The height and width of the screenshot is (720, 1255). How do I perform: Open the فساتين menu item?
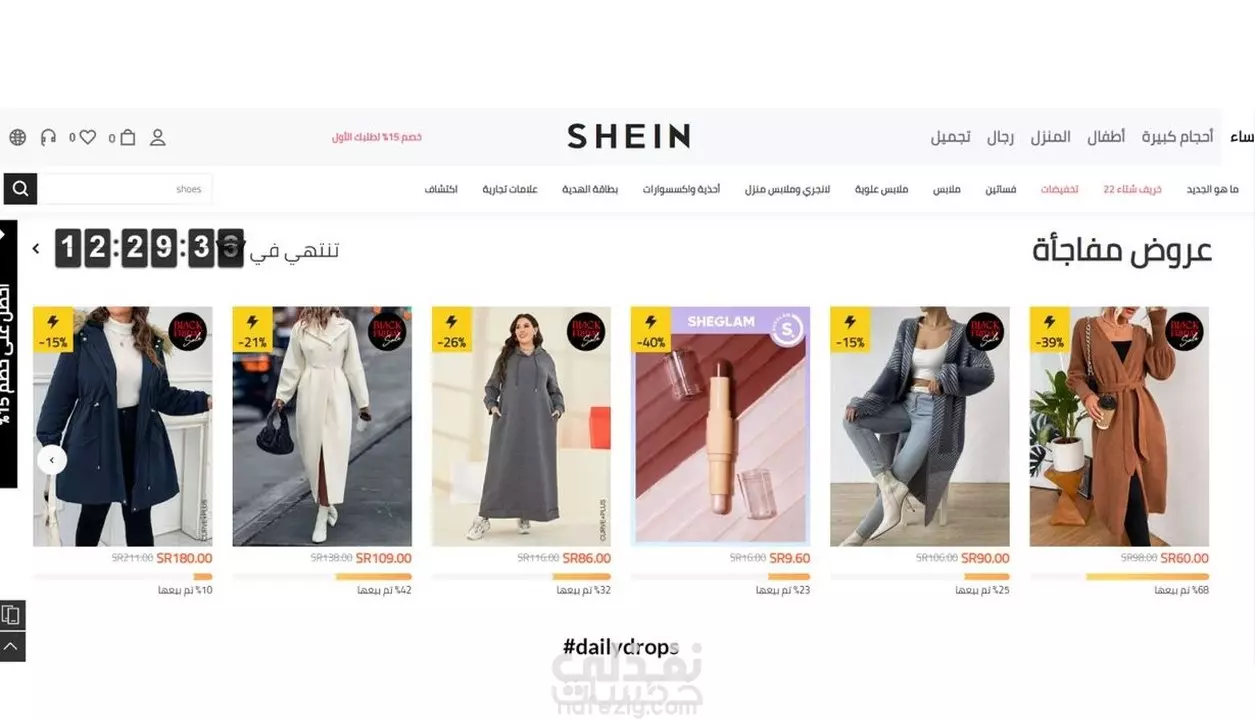[1001, 189]
